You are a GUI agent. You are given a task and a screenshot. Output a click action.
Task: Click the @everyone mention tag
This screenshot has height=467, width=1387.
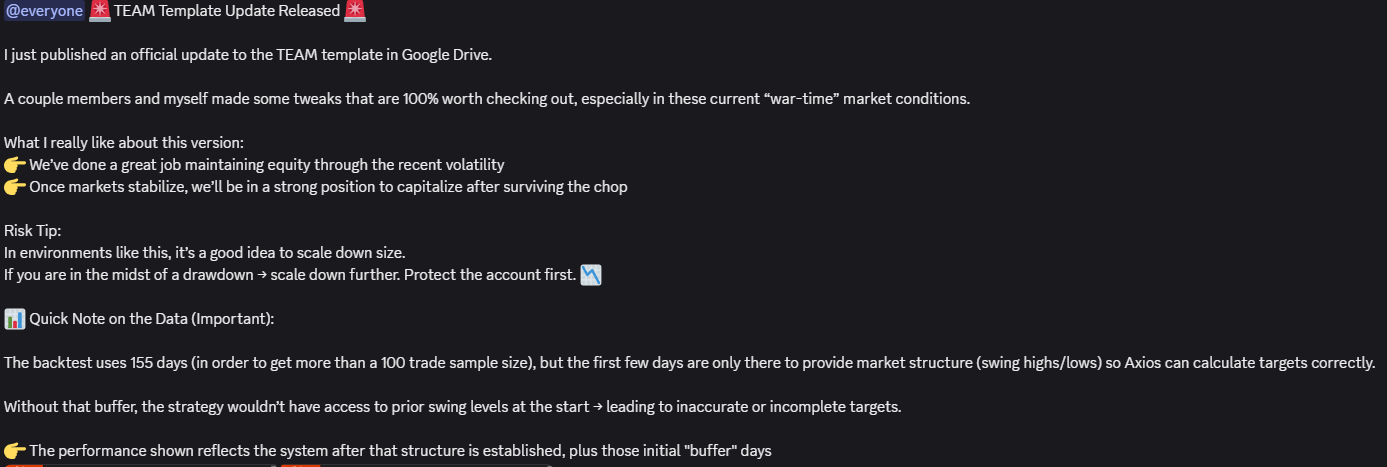(x=44, y=11)
